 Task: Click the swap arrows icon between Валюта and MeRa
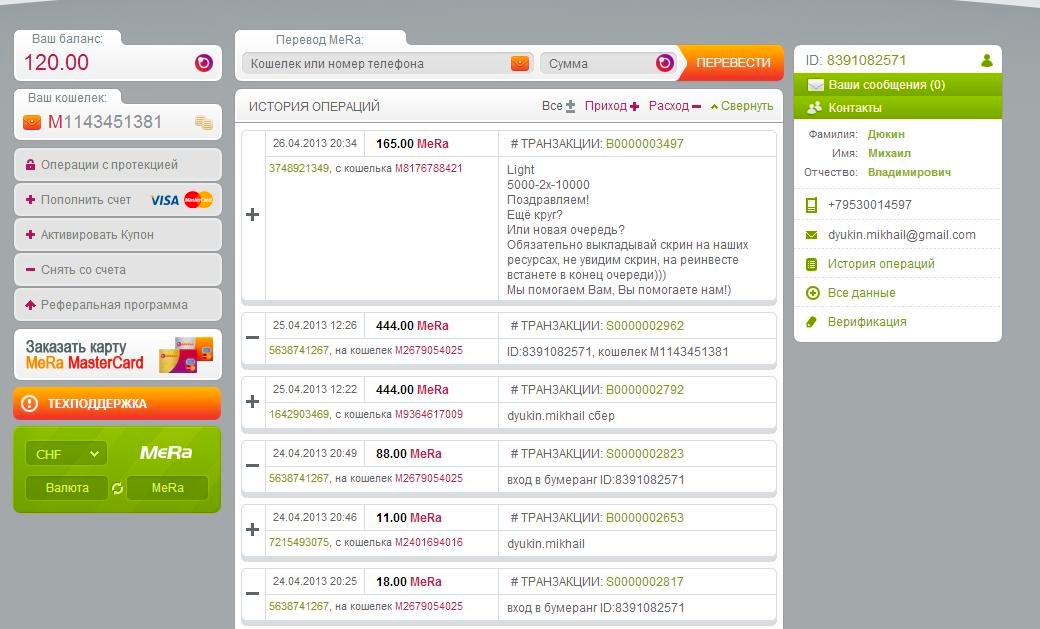point(117,488)
